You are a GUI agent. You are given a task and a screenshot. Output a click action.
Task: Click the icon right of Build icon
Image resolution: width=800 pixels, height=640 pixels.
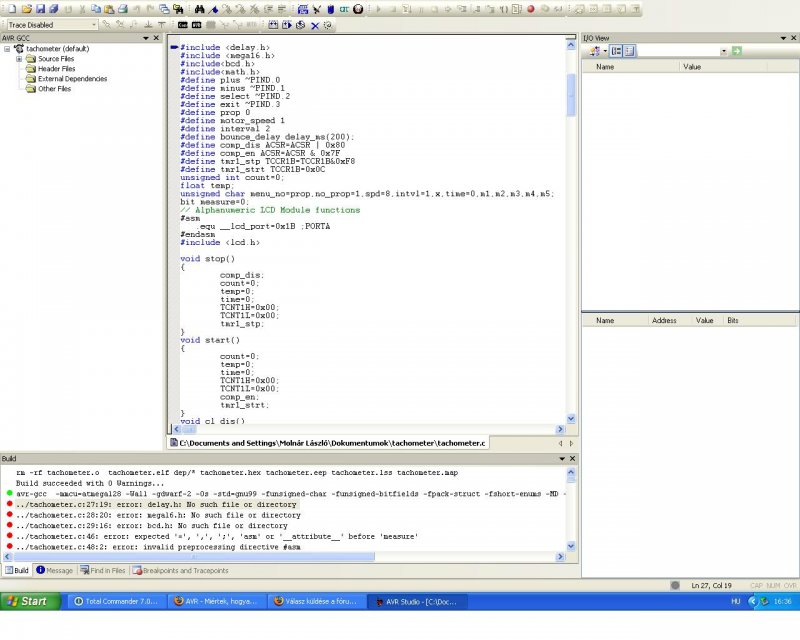point(317,9)
